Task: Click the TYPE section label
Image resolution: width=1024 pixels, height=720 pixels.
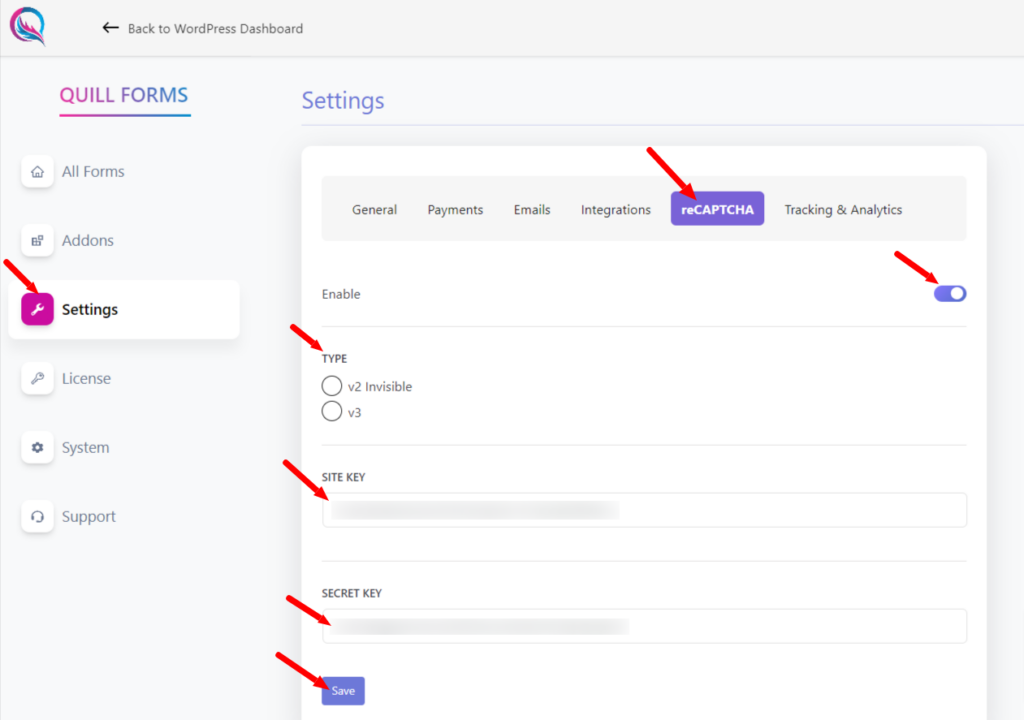Action: (334, 359)
